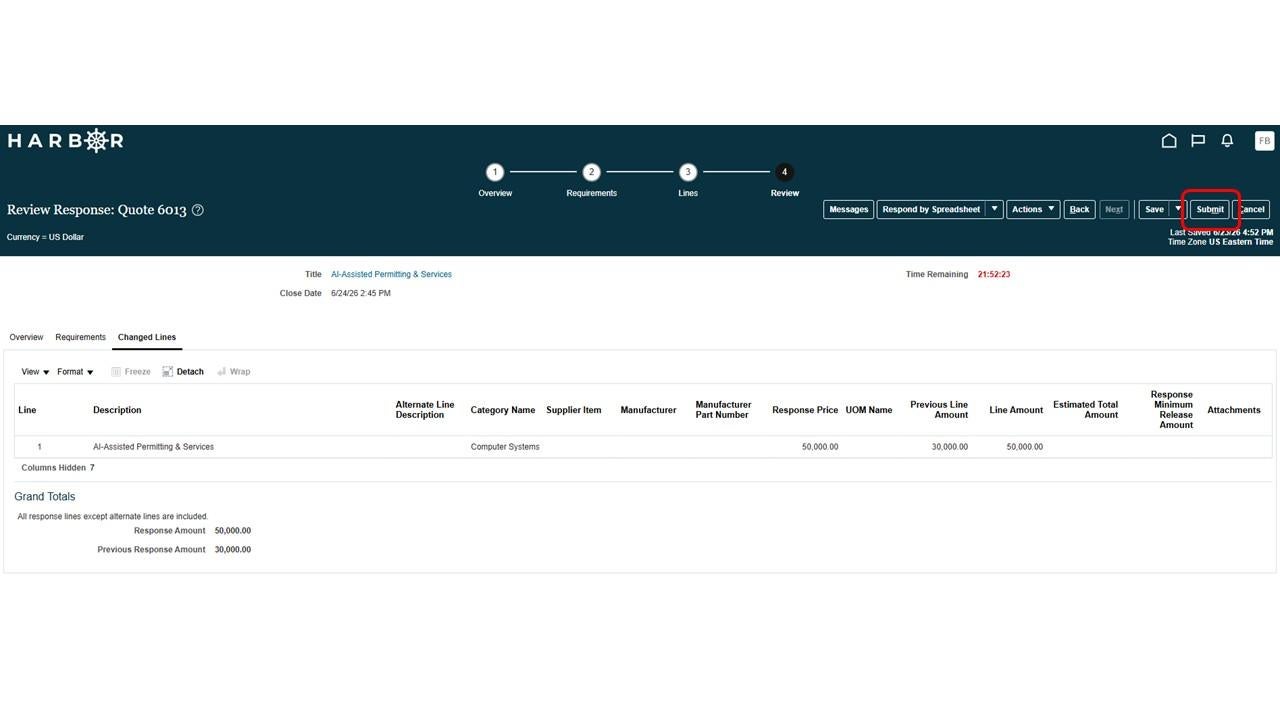
Task: Click the Messages button
Action: 848,209
